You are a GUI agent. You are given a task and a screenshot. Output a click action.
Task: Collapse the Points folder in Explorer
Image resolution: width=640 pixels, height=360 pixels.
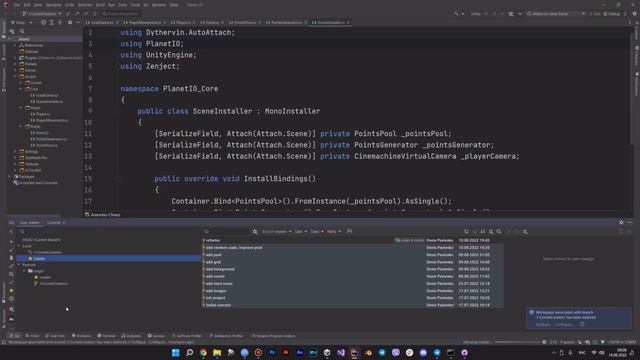(21, 127)
